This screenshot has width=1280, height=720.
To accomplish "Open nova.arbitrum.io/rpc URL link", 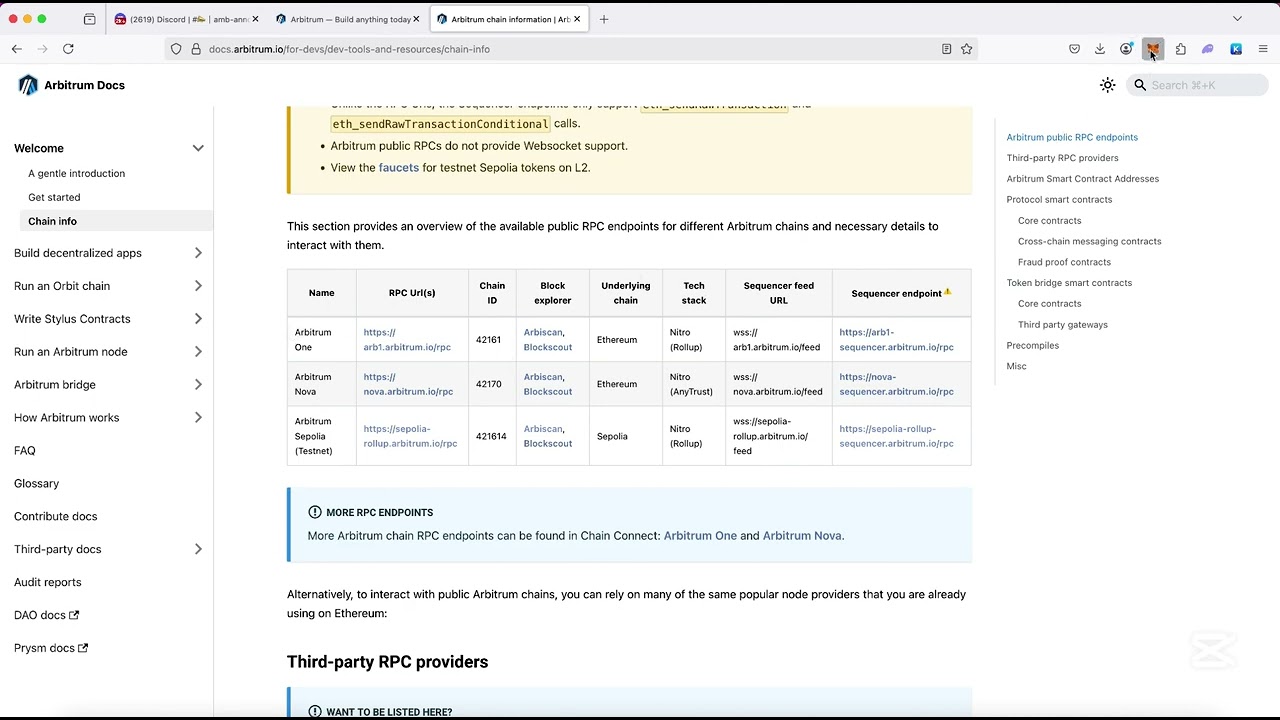I will tap(408, 384).
